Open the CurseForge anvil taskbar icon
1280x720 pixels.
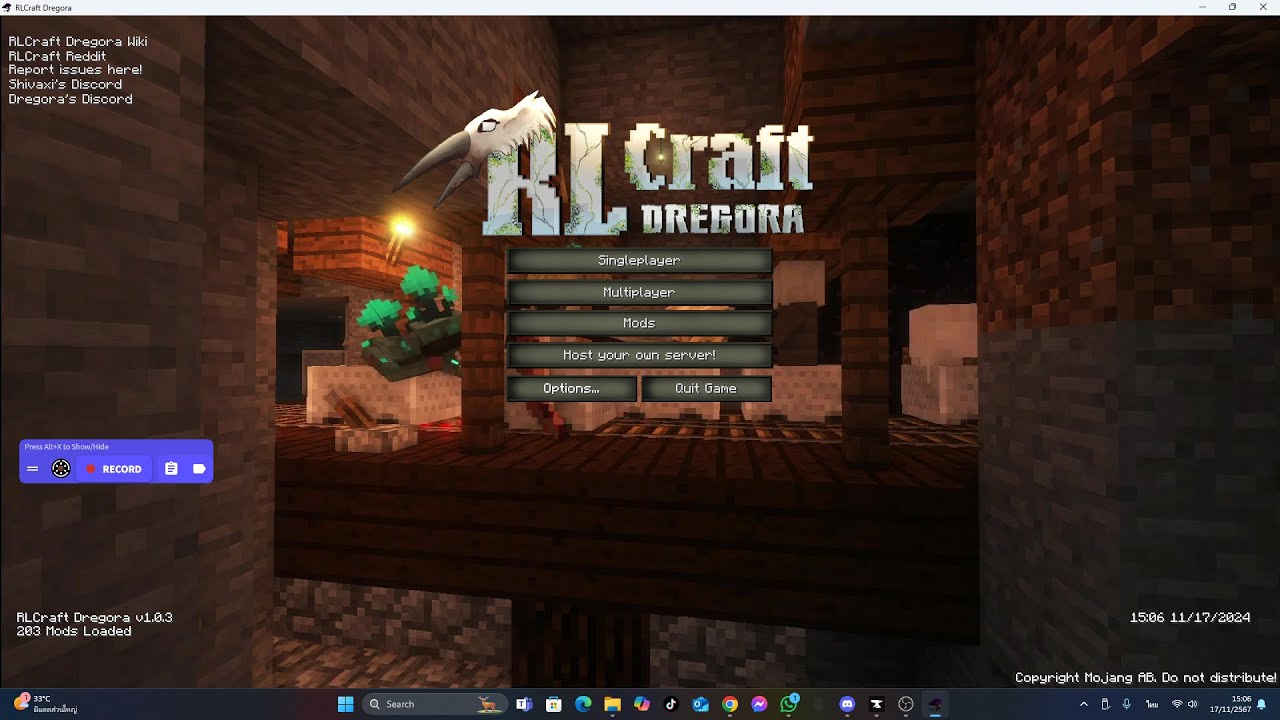point(877,704)
